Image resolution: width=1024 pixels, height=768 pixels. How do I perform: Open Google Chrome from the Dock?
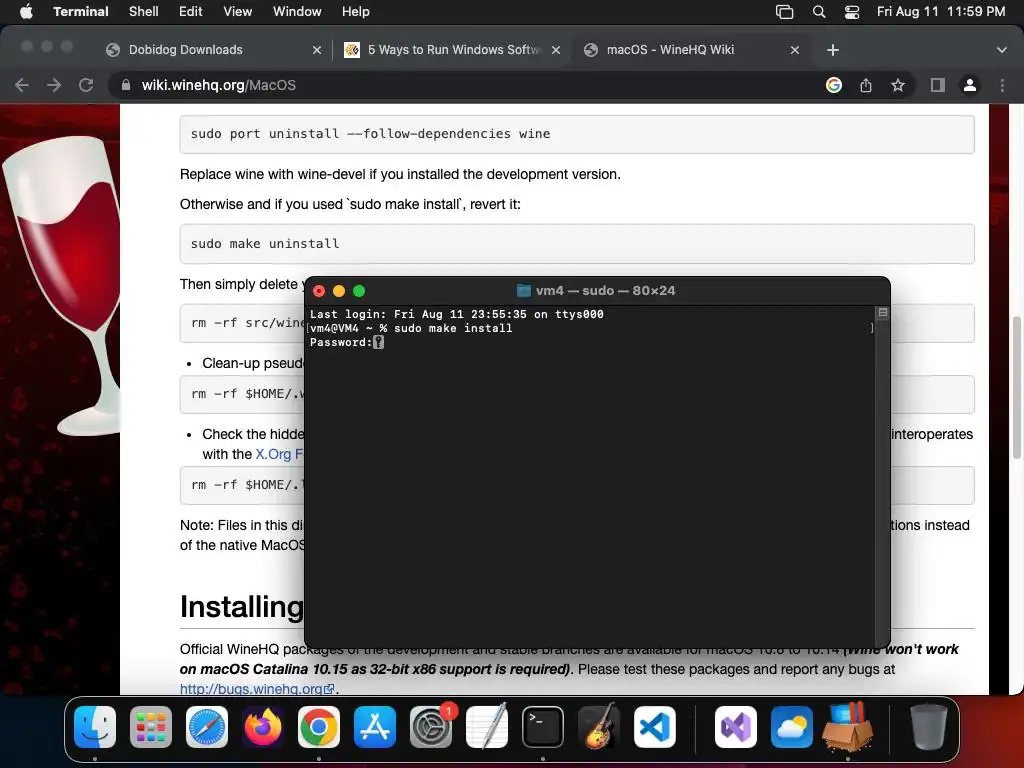[319, 727]
